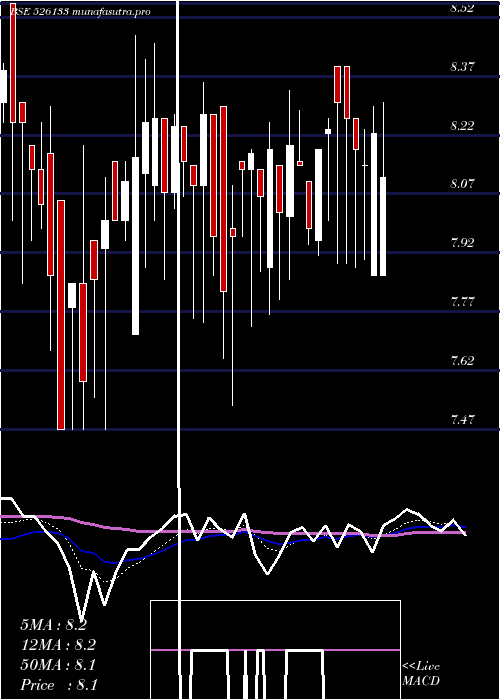
Task: Click the 7.77 price axis label
Action: [462, 302]
